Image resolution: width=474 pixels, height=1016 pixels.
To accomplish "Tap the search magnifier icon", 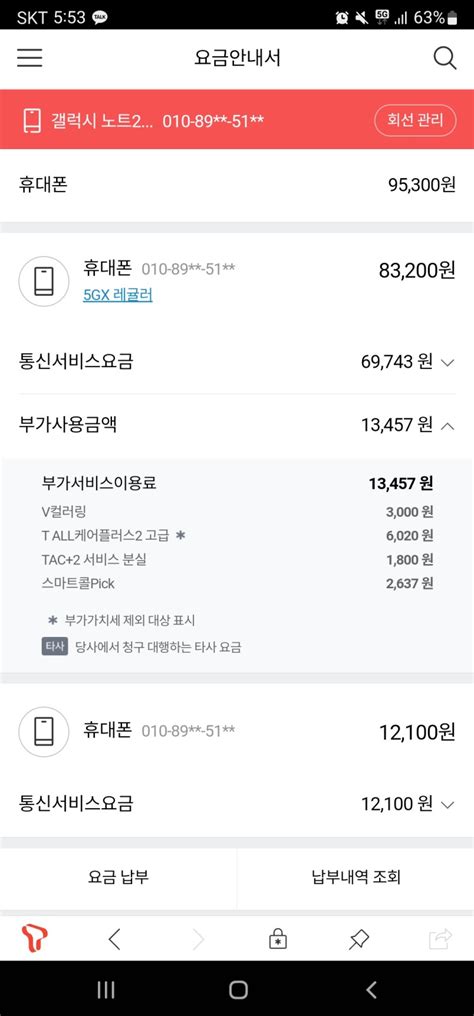I will (445, 58).
